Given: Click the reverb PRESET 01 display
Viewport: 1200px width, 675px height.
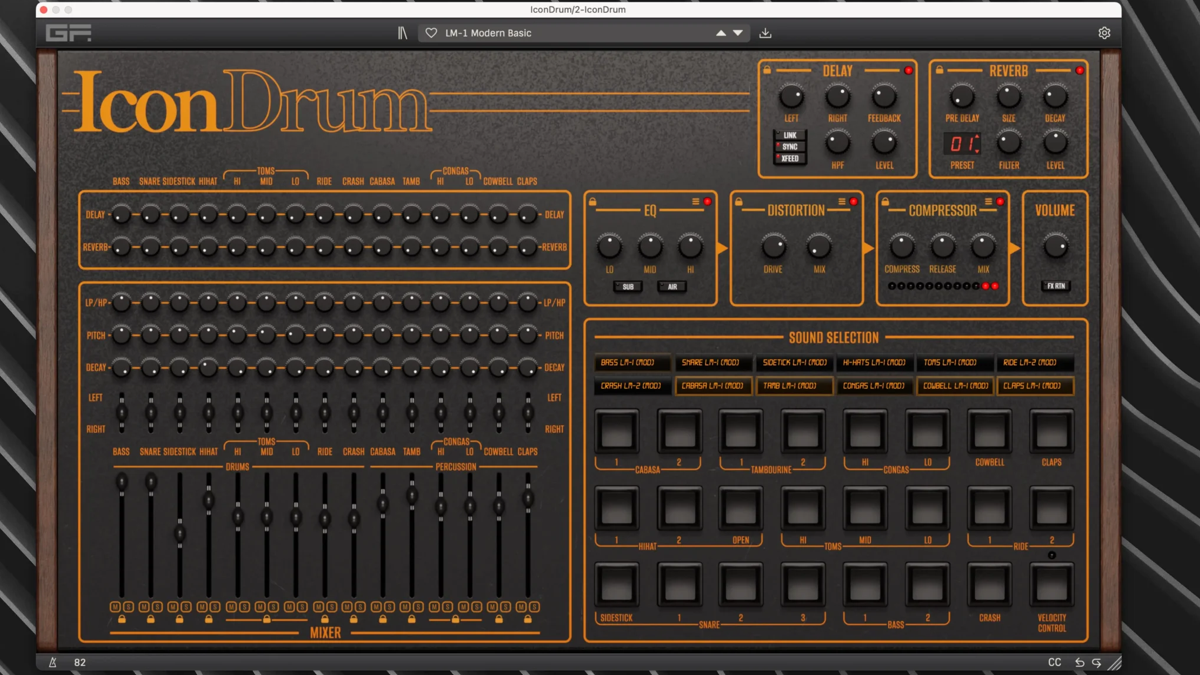Looking at the screenshot, I should click(963, 143).
